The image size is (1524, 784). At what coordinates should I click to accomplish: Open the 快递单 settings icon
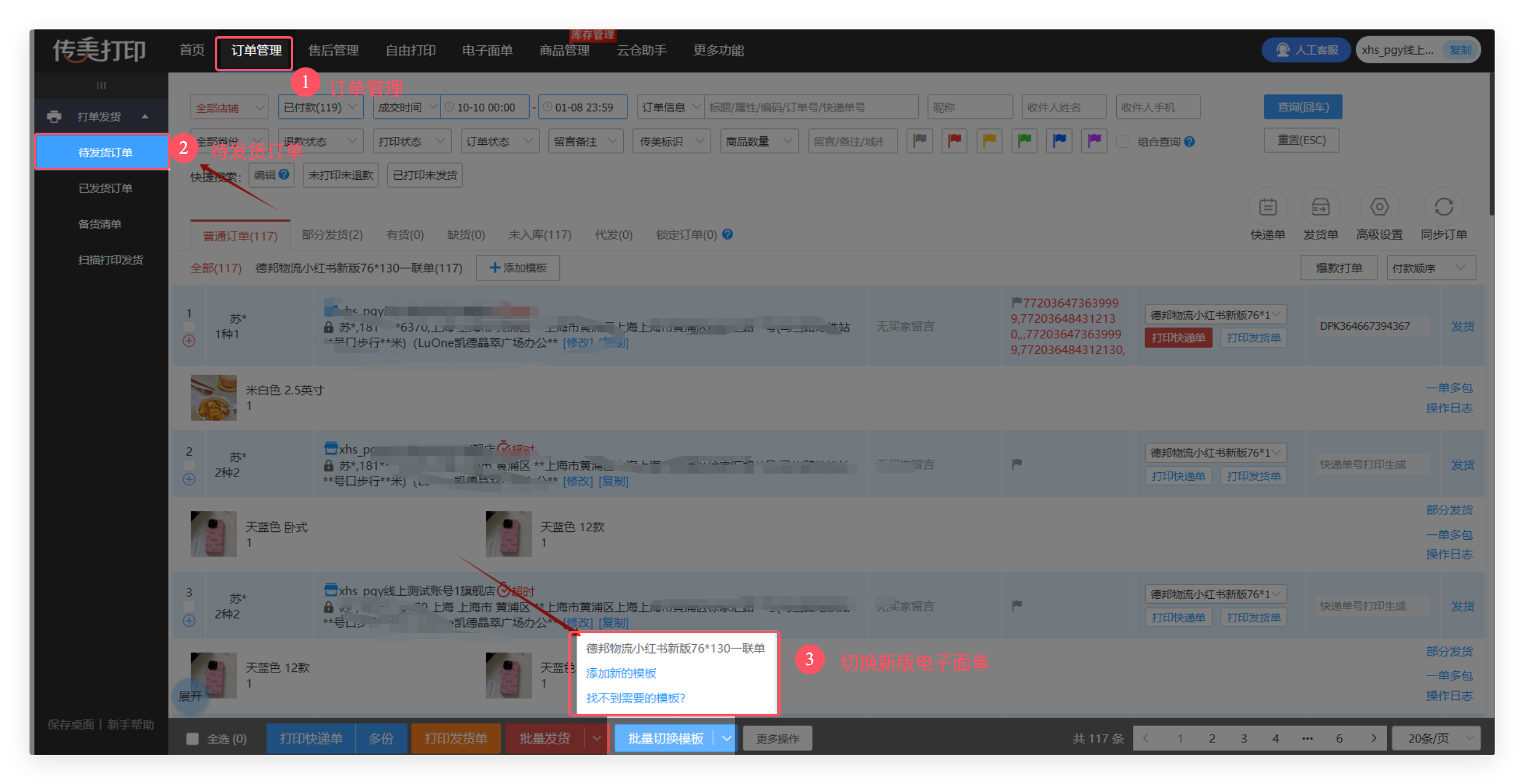point(1268,207)
